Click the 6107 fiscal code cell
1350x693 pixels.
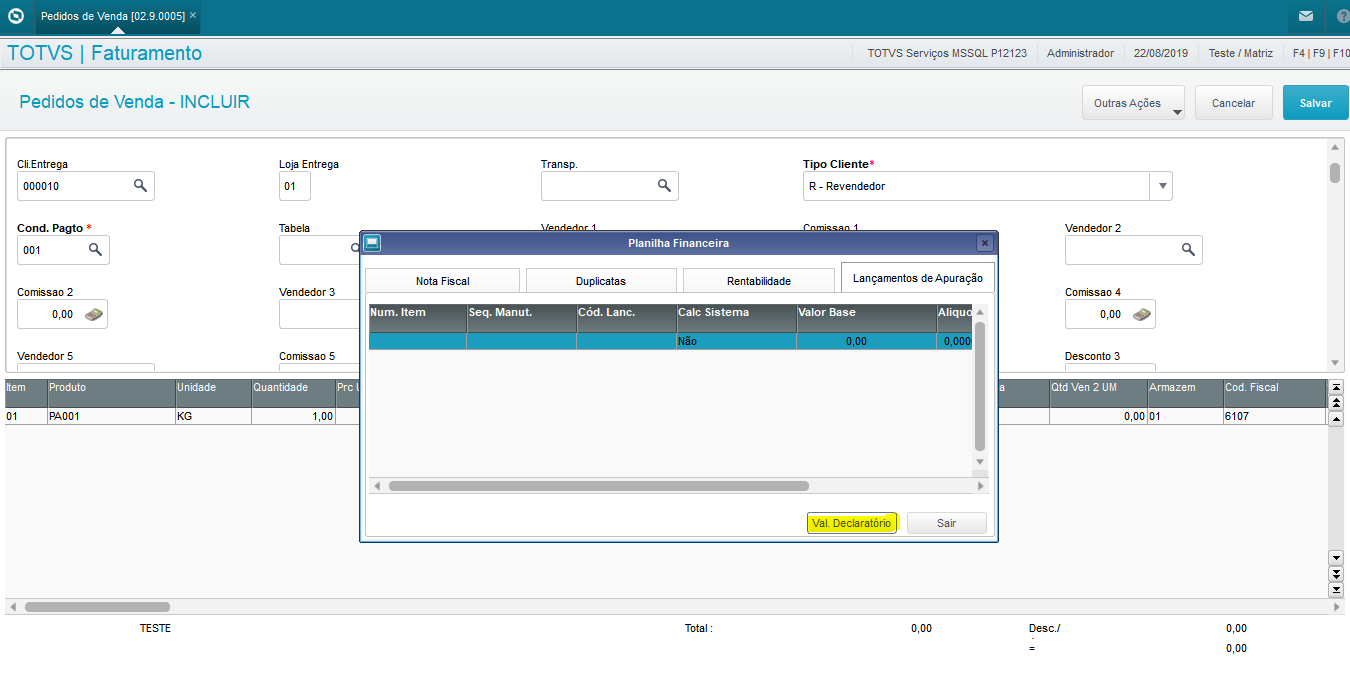pyautogui.click(x=1274, y=416)
